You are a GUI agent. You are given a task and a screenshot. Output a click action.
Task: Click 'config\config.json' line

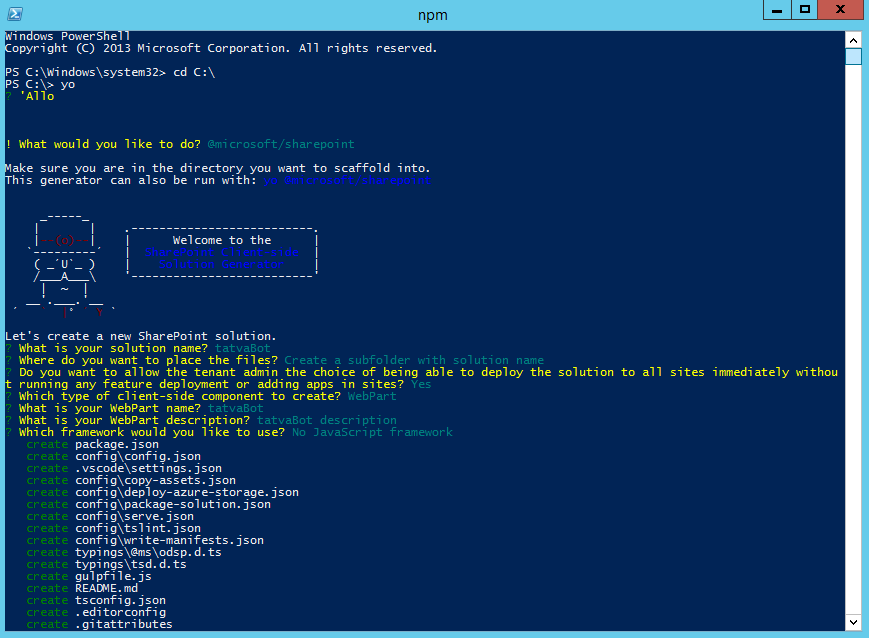click(138, 456)
